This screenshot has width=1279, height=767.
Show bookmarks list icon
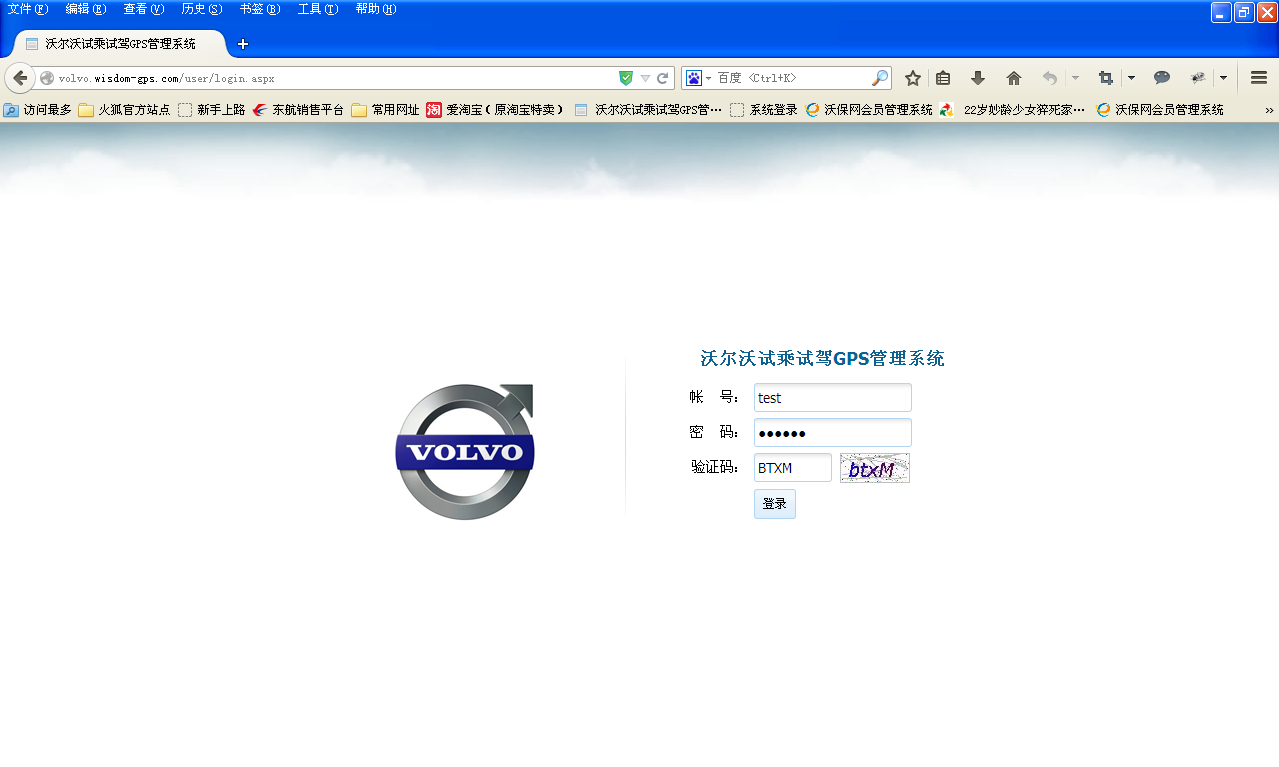943,78
